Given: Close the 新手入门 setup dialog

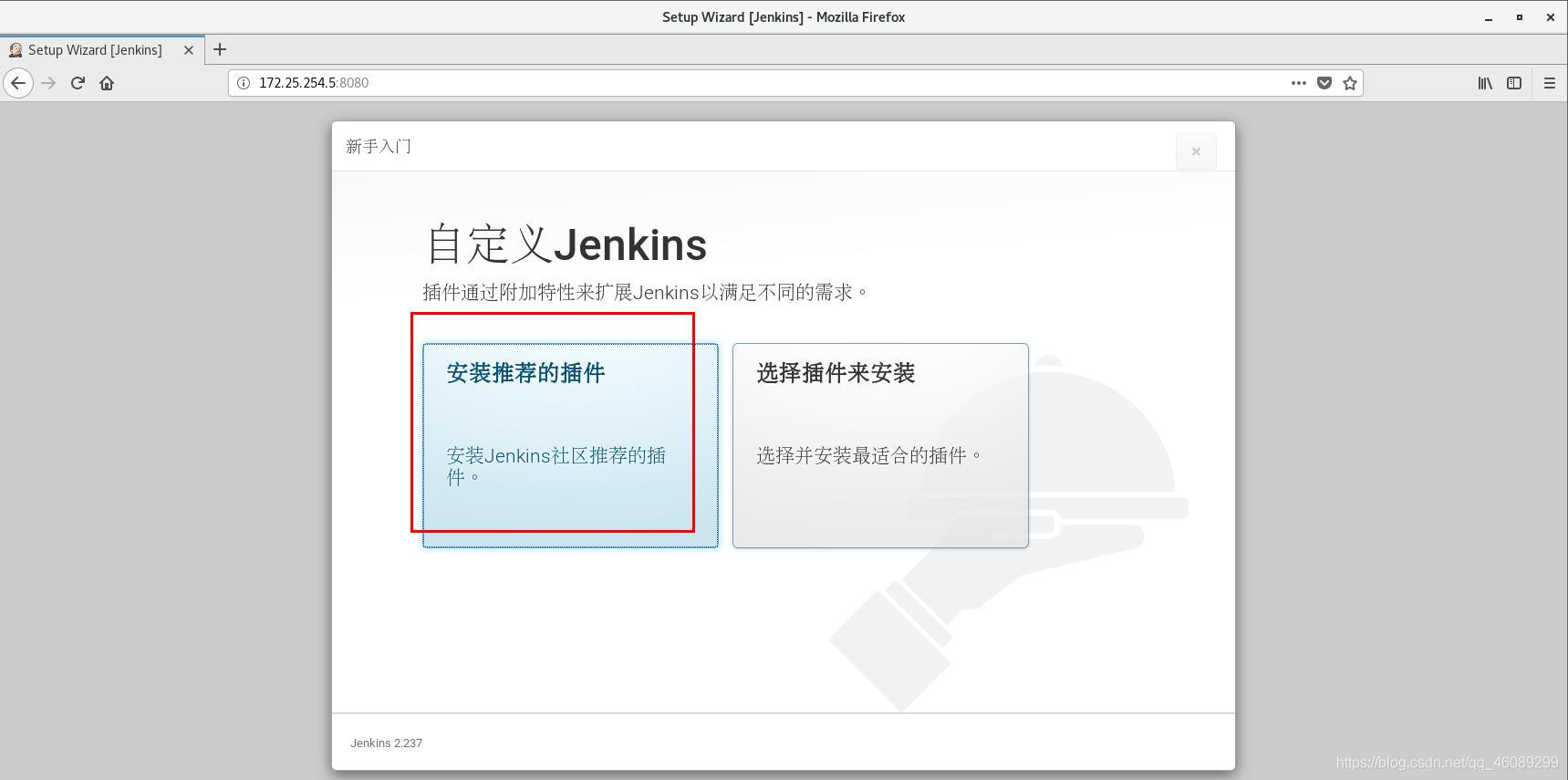Looking at the screenshot, I should click(x=1196, y=151).
